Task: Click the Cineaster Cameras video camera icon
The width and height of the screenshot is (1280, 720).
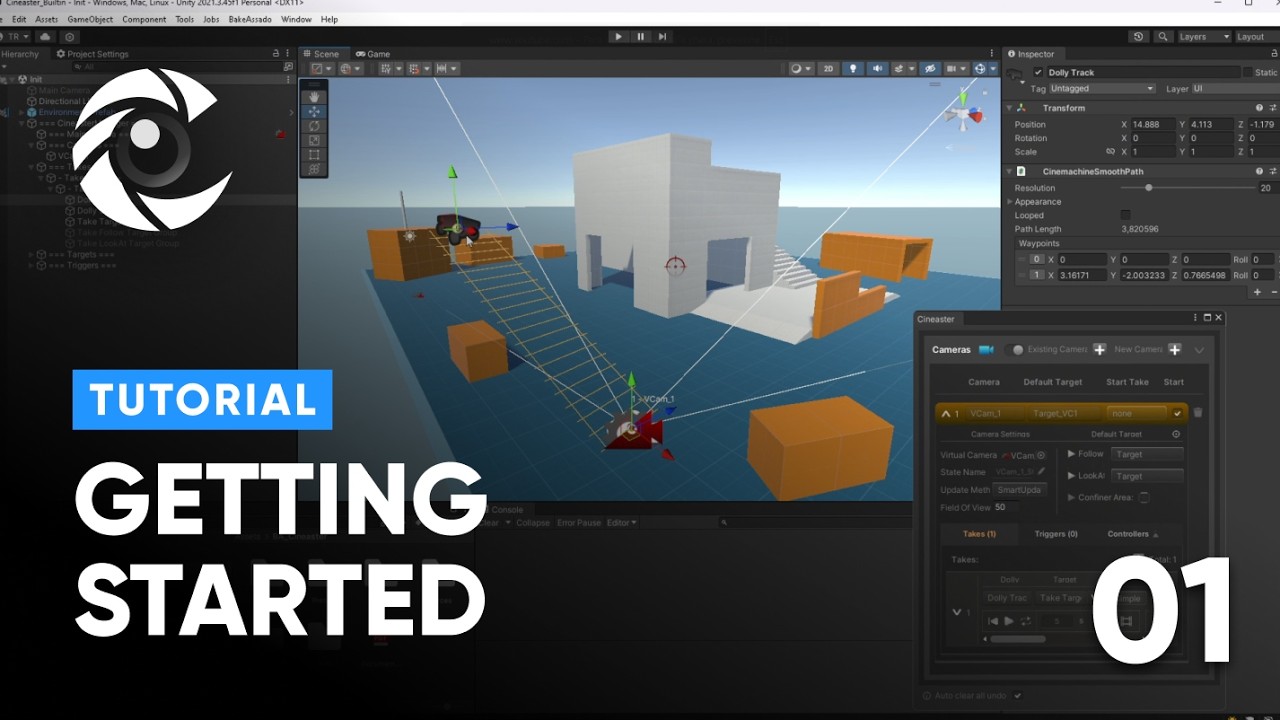Action: point(986,350)
